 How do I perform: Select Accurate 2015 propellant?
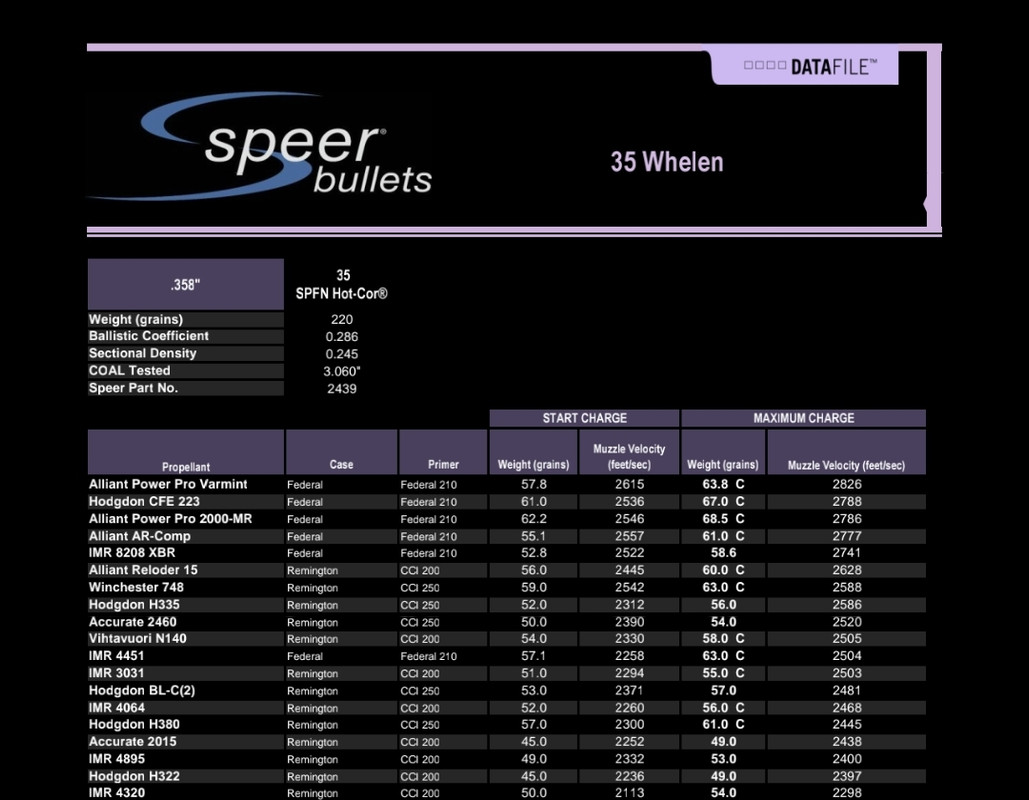(133, 742)
